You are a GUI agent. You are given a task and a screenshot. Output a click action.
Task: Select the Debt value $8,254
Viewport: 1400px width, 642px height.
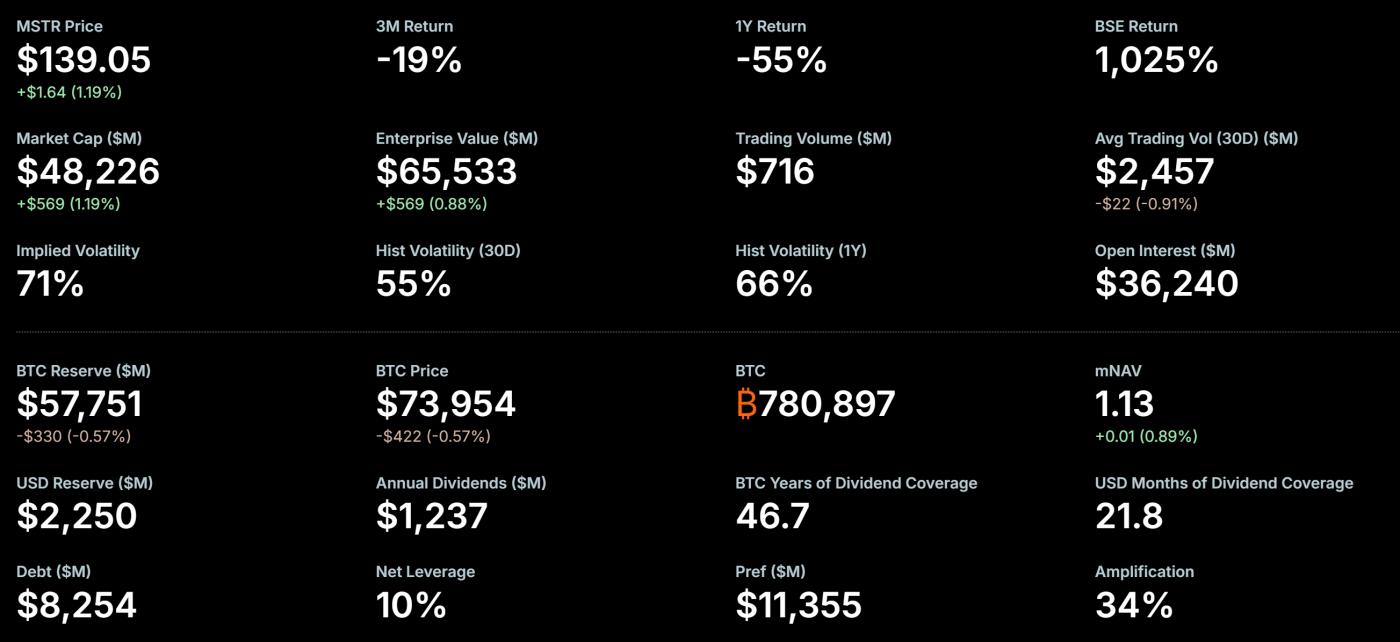pos(76,605)
